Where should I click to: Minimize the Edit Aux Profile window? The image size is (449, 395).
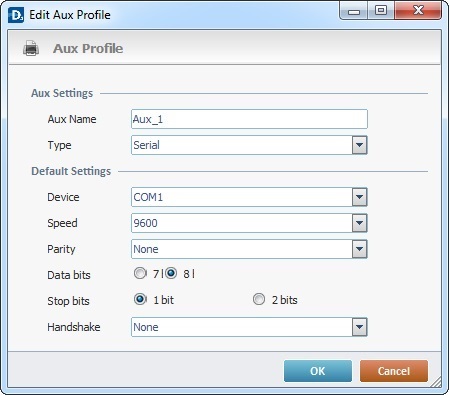tap(354, 11)
